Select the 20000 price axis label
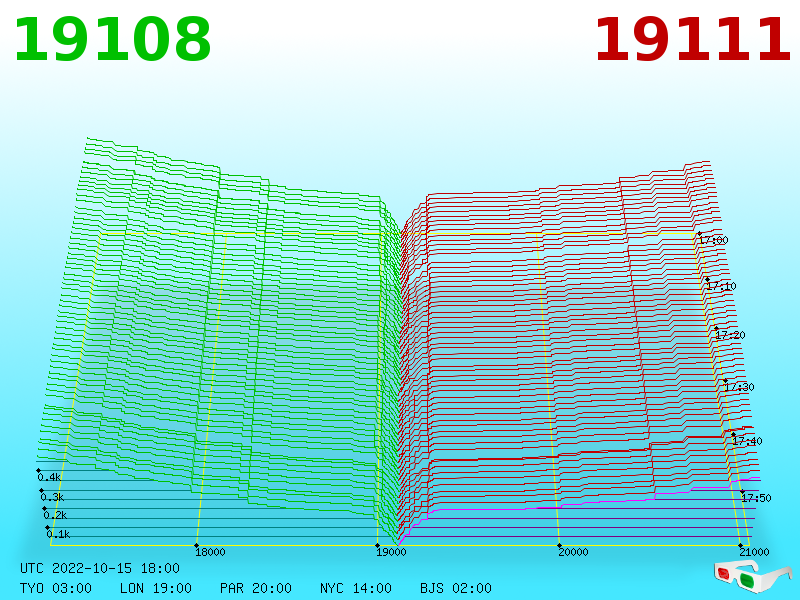 point(573,552)
